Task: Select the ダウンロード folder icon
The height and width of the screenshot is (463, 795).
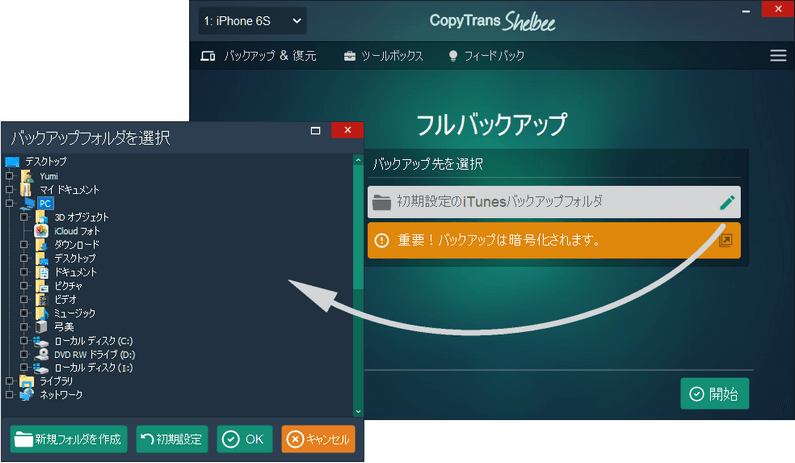Action: click(x=42, y=244)
